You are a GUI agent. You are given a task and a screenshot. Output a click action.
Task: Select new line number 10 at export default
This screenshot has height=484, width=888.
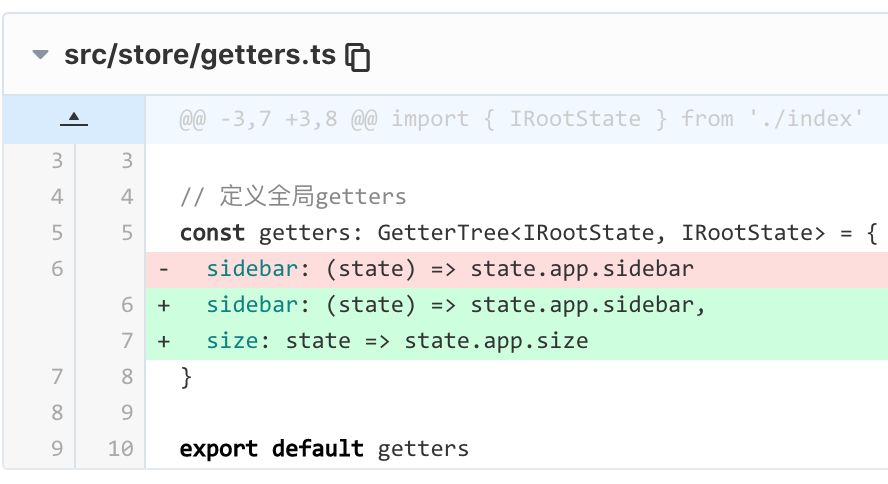click(121, 449)
